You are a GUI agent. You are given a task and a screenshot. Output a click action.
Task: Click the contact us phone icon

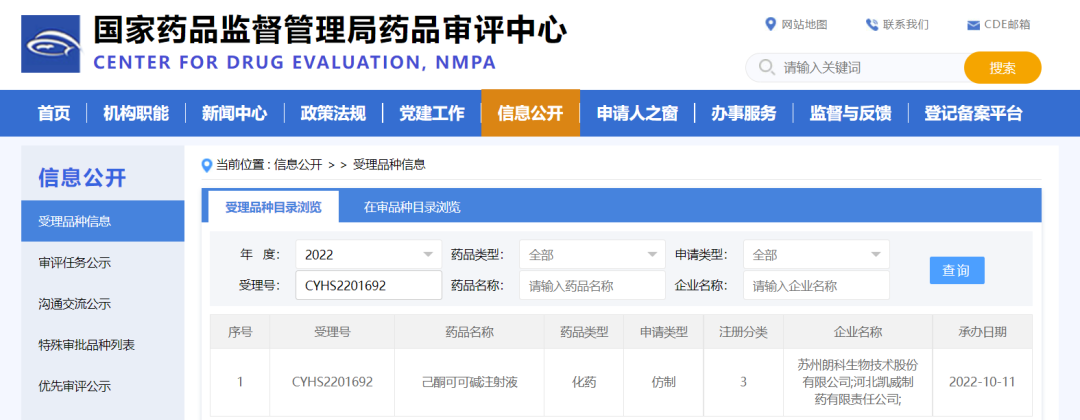[872, 25]
